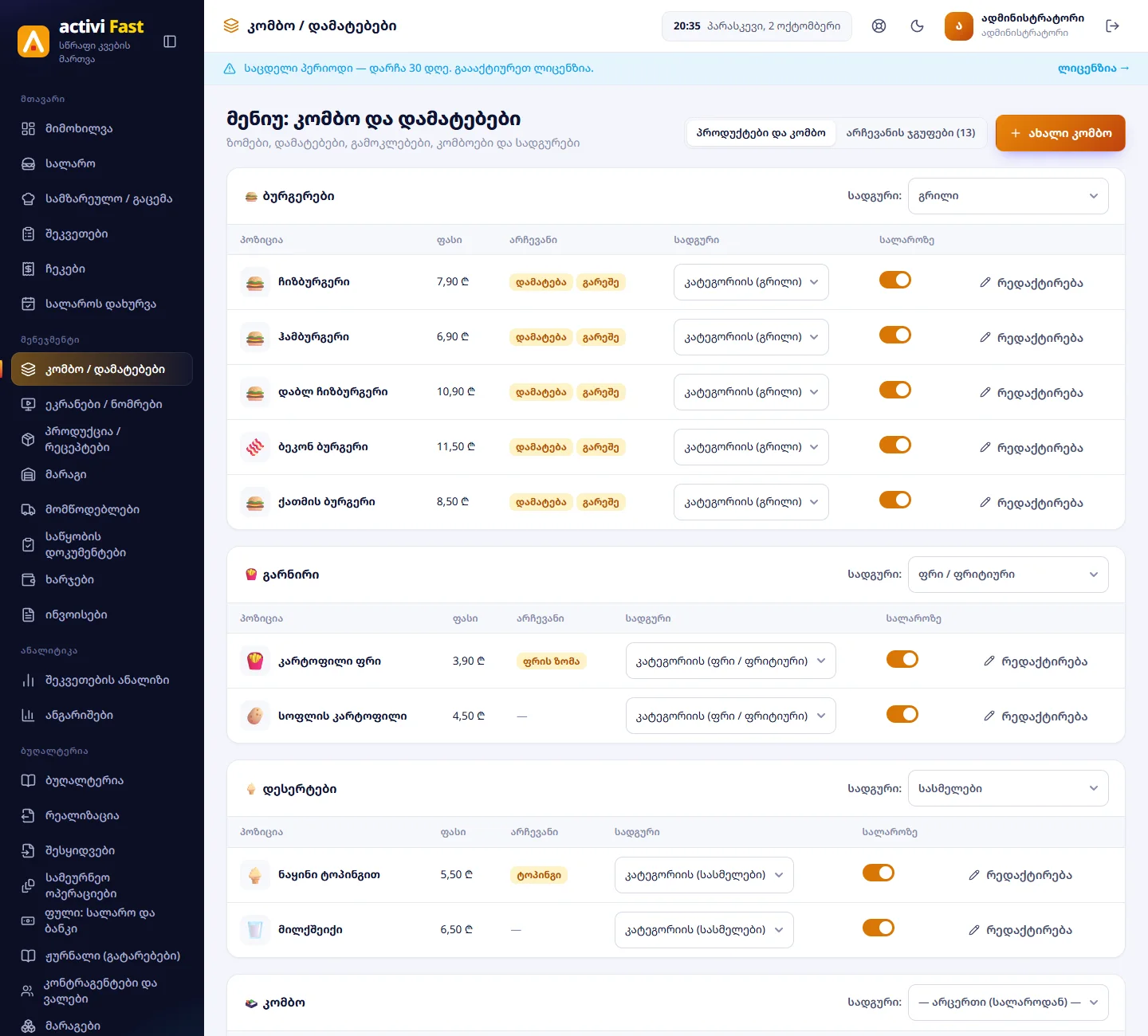
Task: Open the გარნირი station dropdown
Action: point(1008,575)
